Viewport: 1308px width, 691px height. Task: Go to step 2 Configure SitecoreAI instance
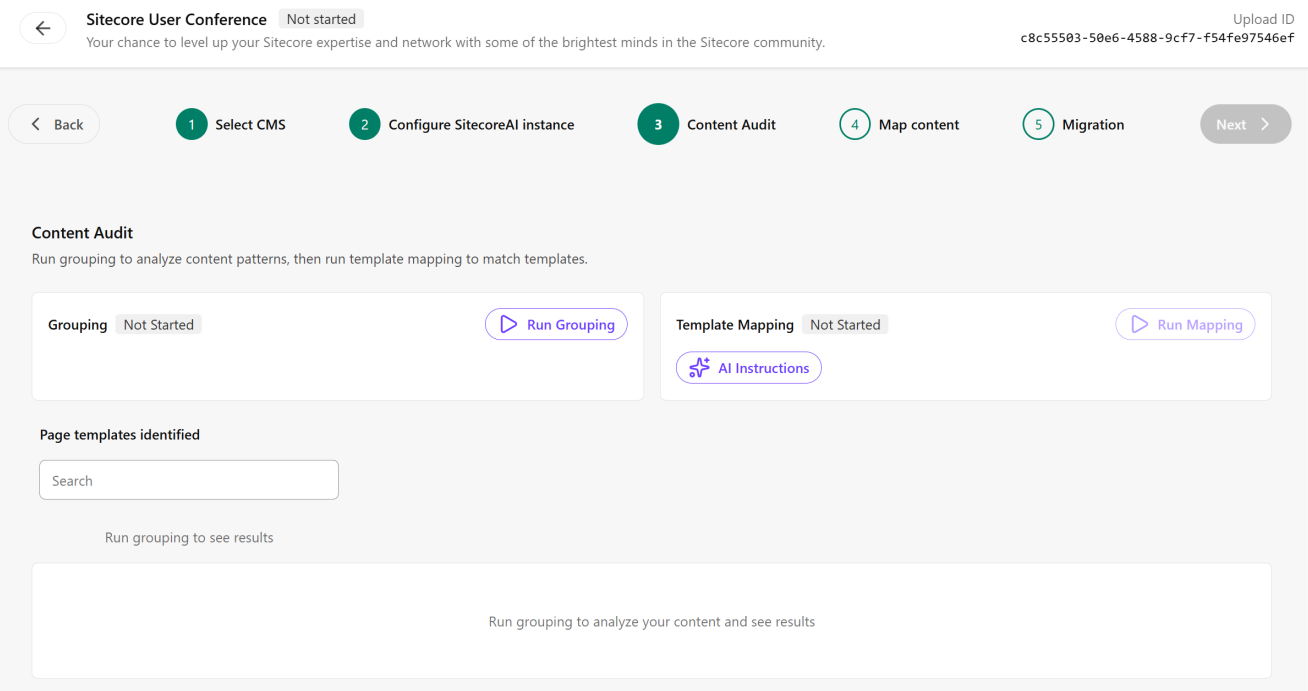[x=462, y=124]
